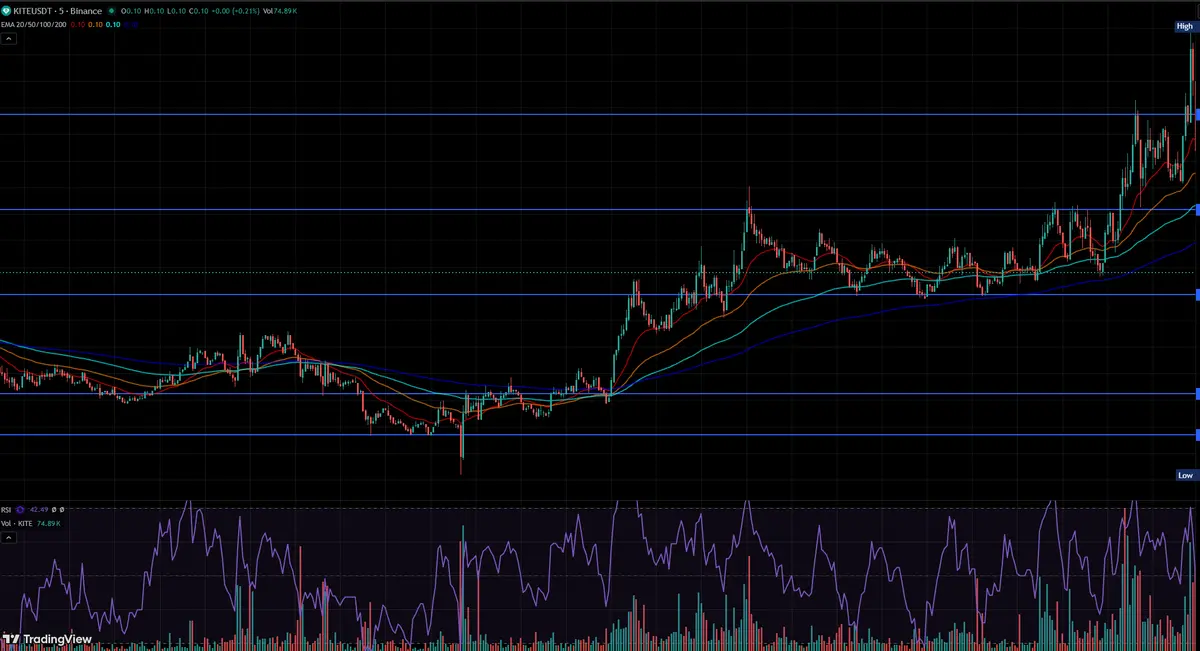Click the Vol74.89K value in top legend
Screen dimensions: 1200x651
(x=280, y=11)
